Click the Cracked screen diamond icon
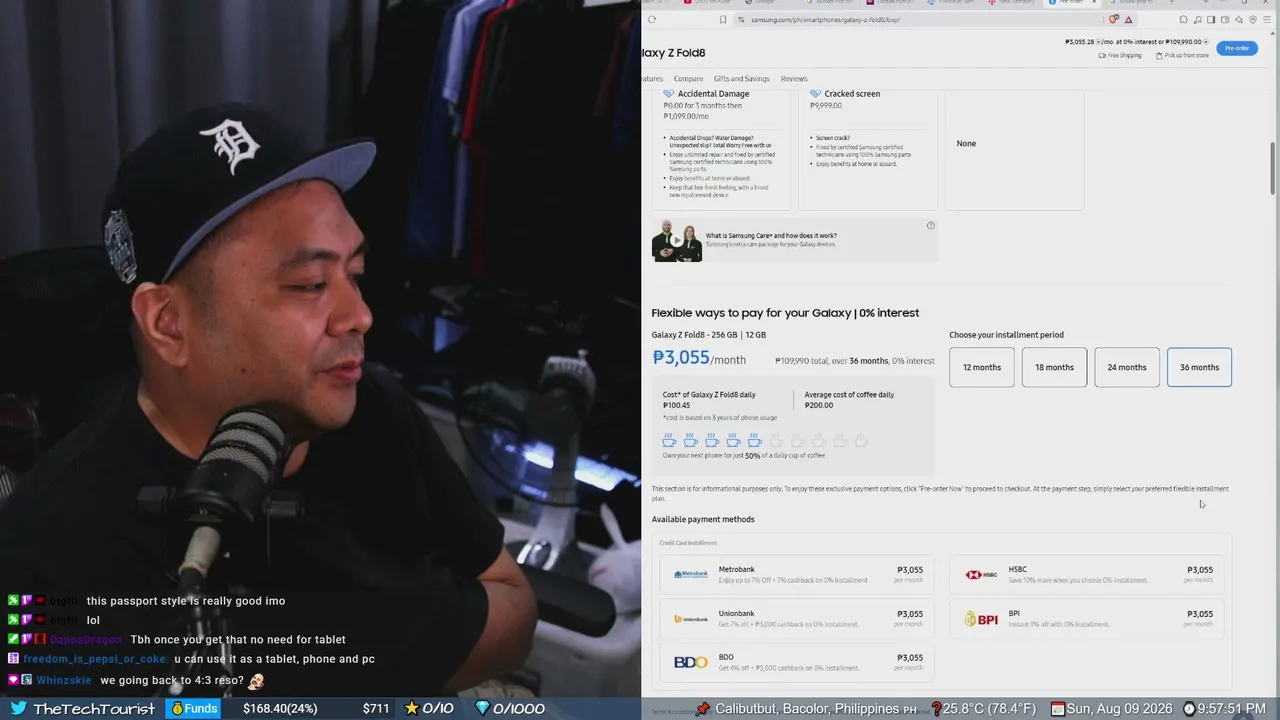The width and height of the screenshot is (1280, 720). click(816, 94)
